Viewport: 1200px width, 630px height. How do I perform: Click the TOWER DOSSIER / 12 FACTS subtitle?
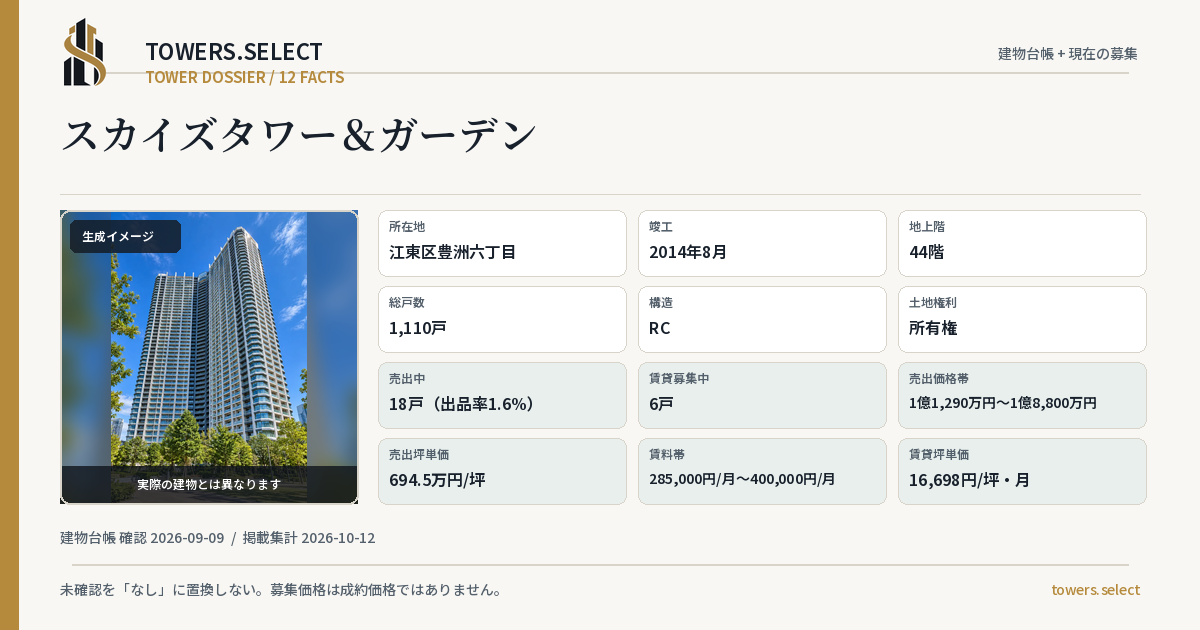[x=245, y=77]
